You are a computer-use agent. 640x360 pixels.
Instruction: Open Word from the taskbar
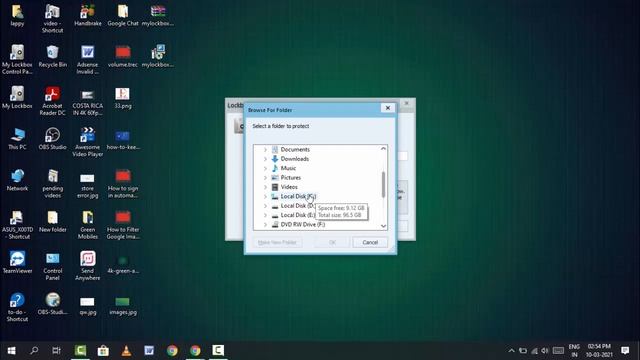(149, 350)
